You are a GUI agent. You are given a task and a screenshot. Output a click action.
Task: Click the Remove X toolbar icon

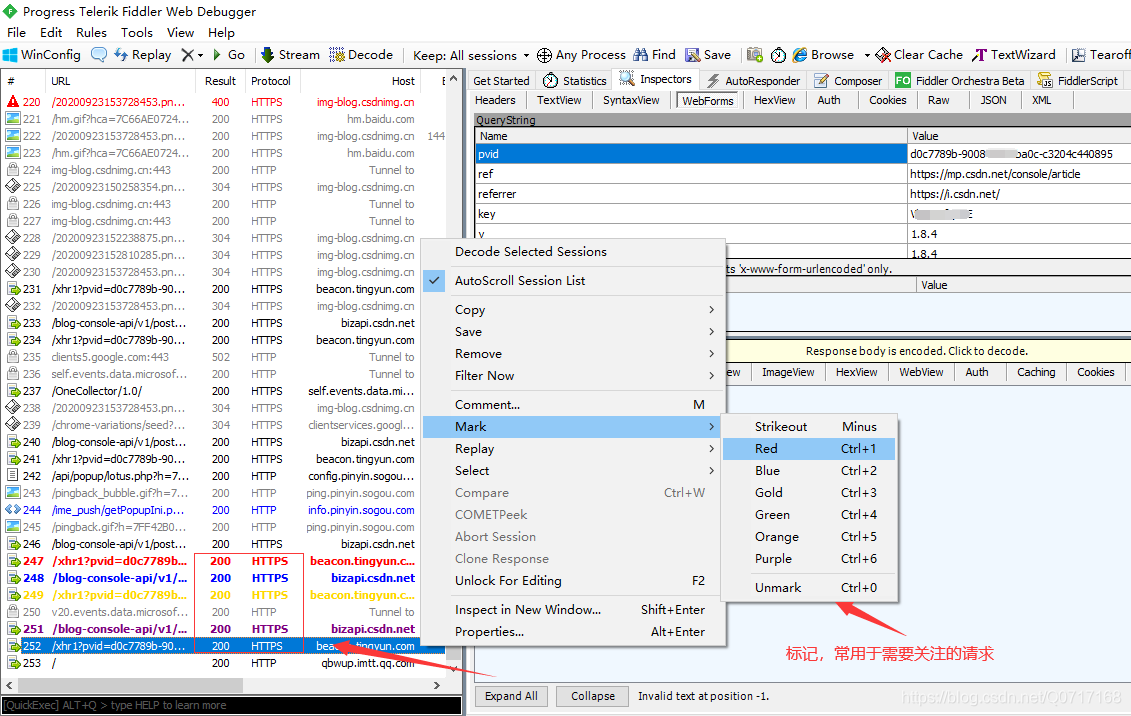point(188,55)
